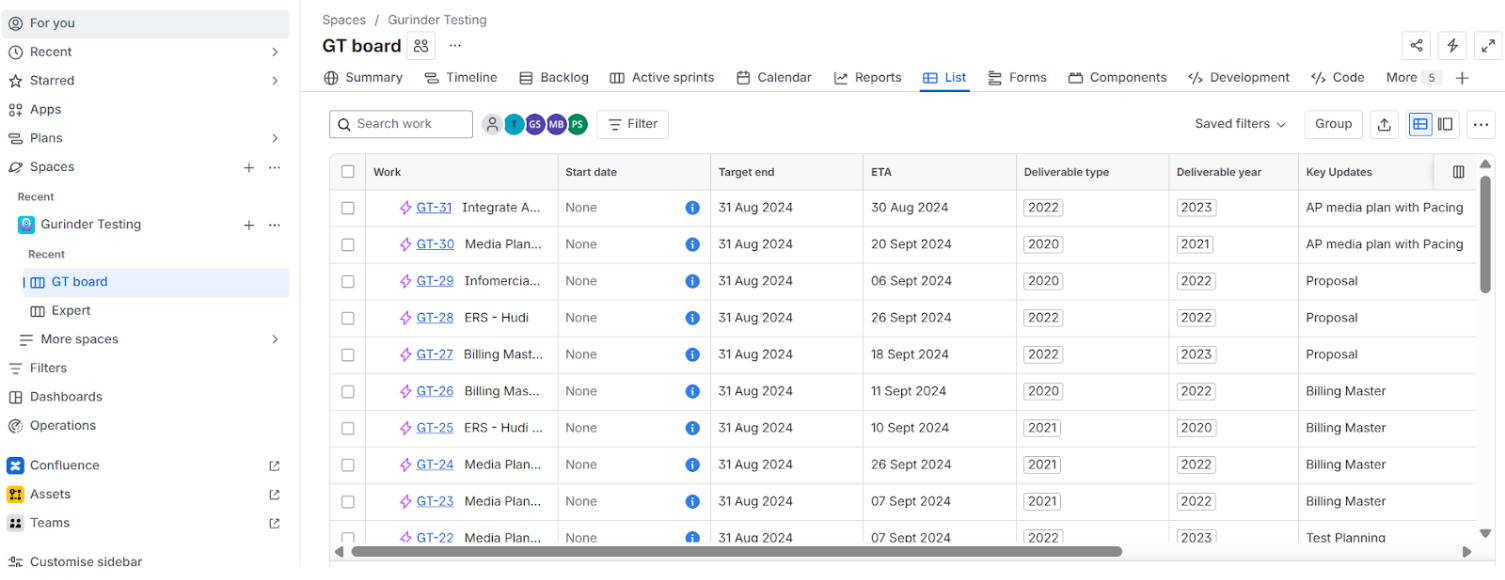
Task: Open the Share board options
Action: pyautogui.click(x=1416, y=45)
